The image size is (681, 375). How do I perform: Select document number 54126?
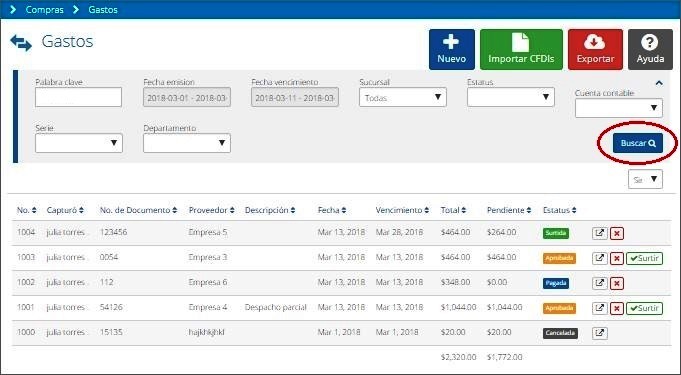[111, 307]
